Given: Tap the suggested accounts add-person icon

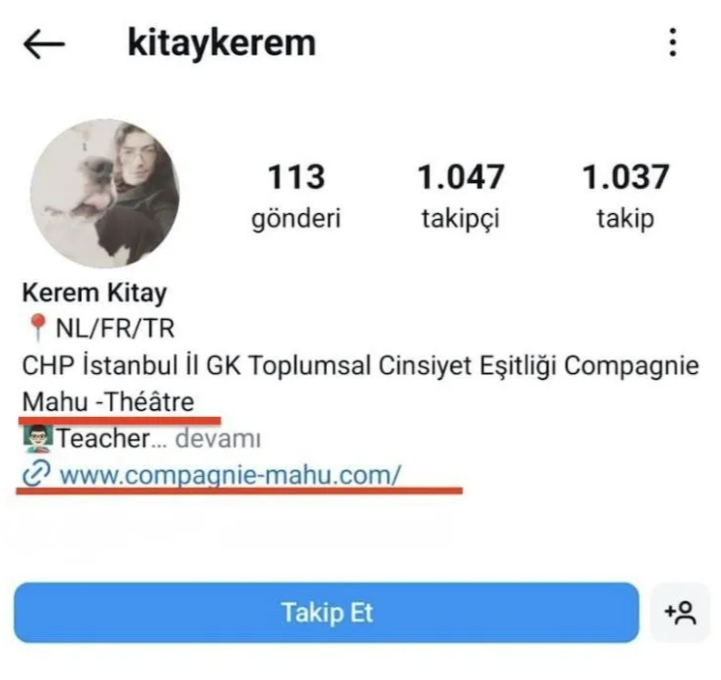Looking at the screenshot, I should click(680, 612).
